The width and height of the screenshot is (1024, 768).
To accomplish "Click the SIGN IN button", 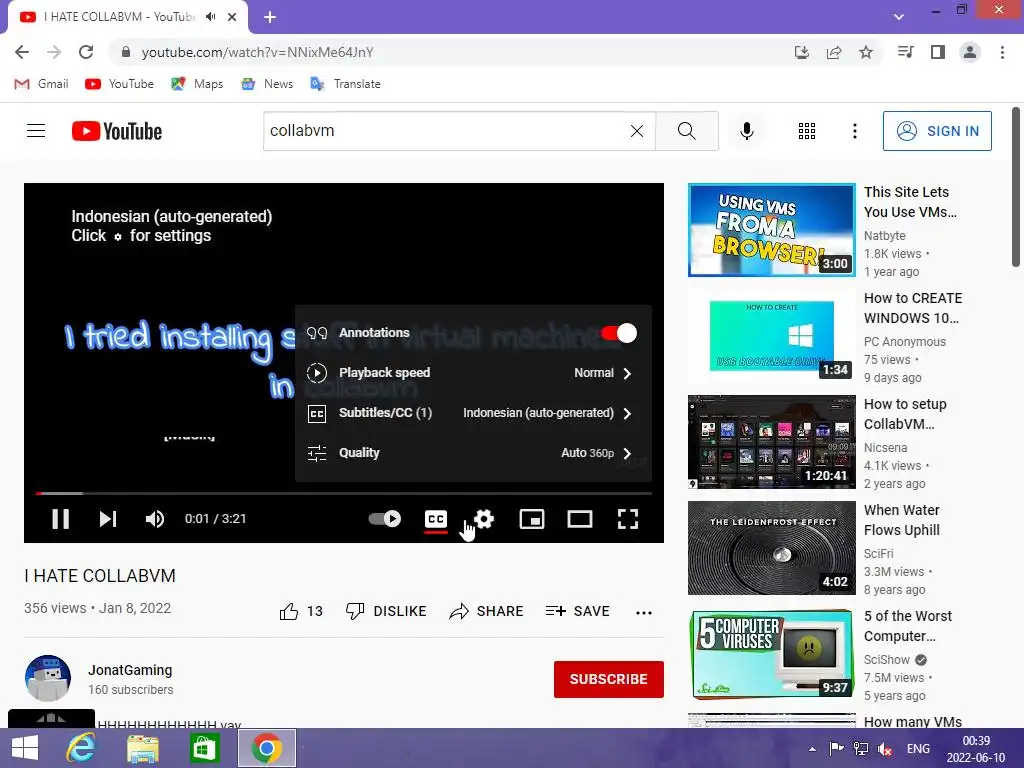I will pyautogui.click(x=936, y=131).
